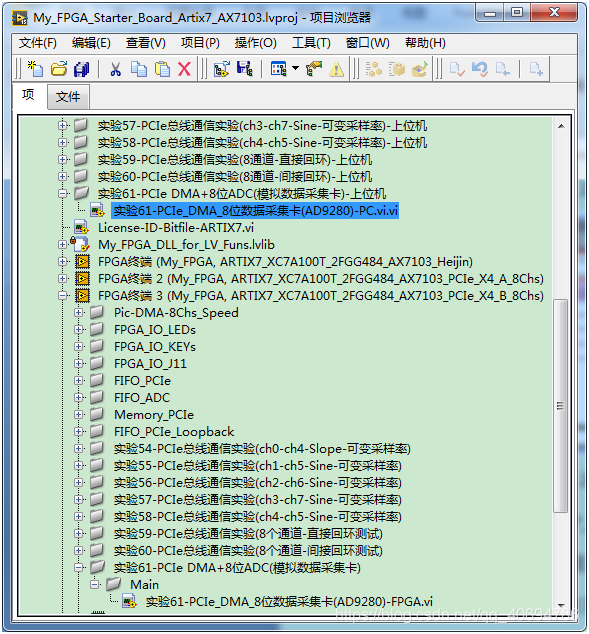Viewport: 589px width, 634px height.
Task: Click the Add target/device toolbar icon
Action: [222, 69]
